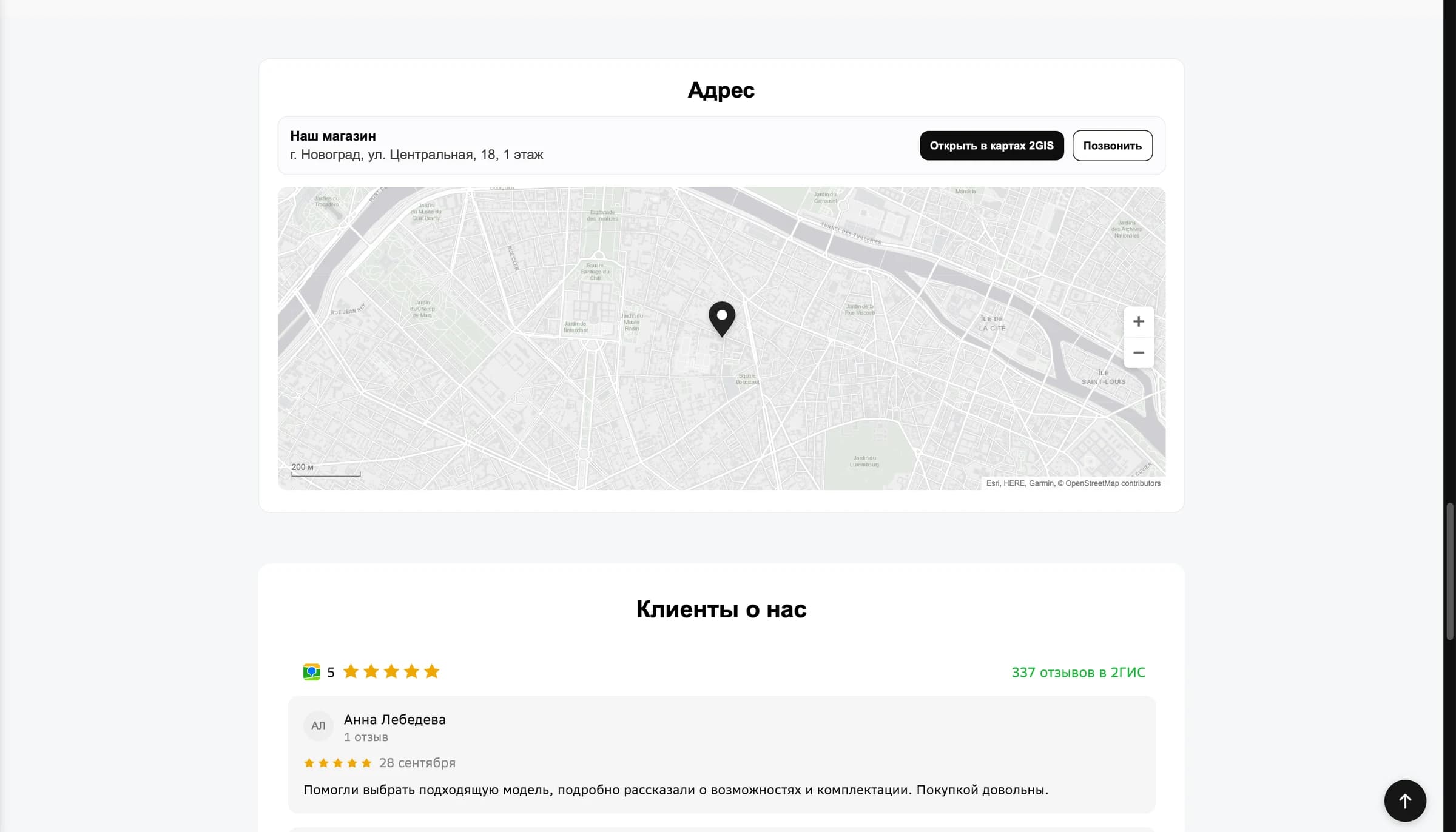1456x832 pixels.
Task: Click the page vertical scrollbar thumb
Action: [x=1449, y=571]
